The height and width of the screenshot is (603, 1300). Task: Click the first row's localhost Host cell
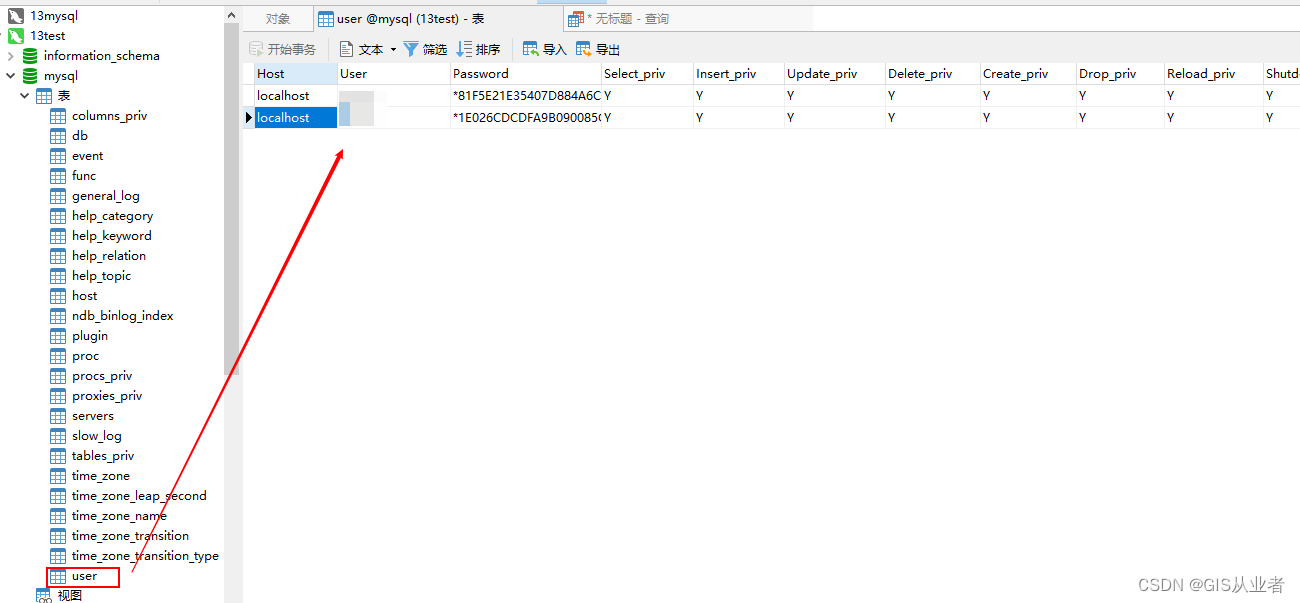coord(295,95)
